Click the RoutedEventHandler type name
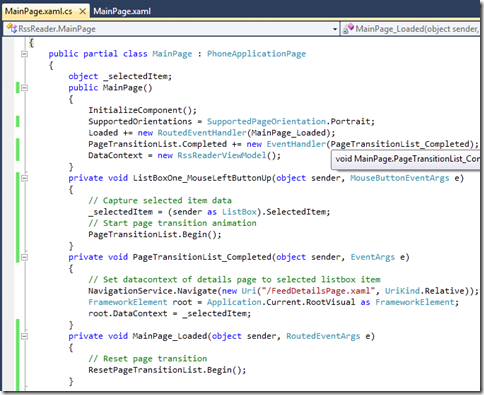Viewport: 484px width, 395px height. coord(202,133)
